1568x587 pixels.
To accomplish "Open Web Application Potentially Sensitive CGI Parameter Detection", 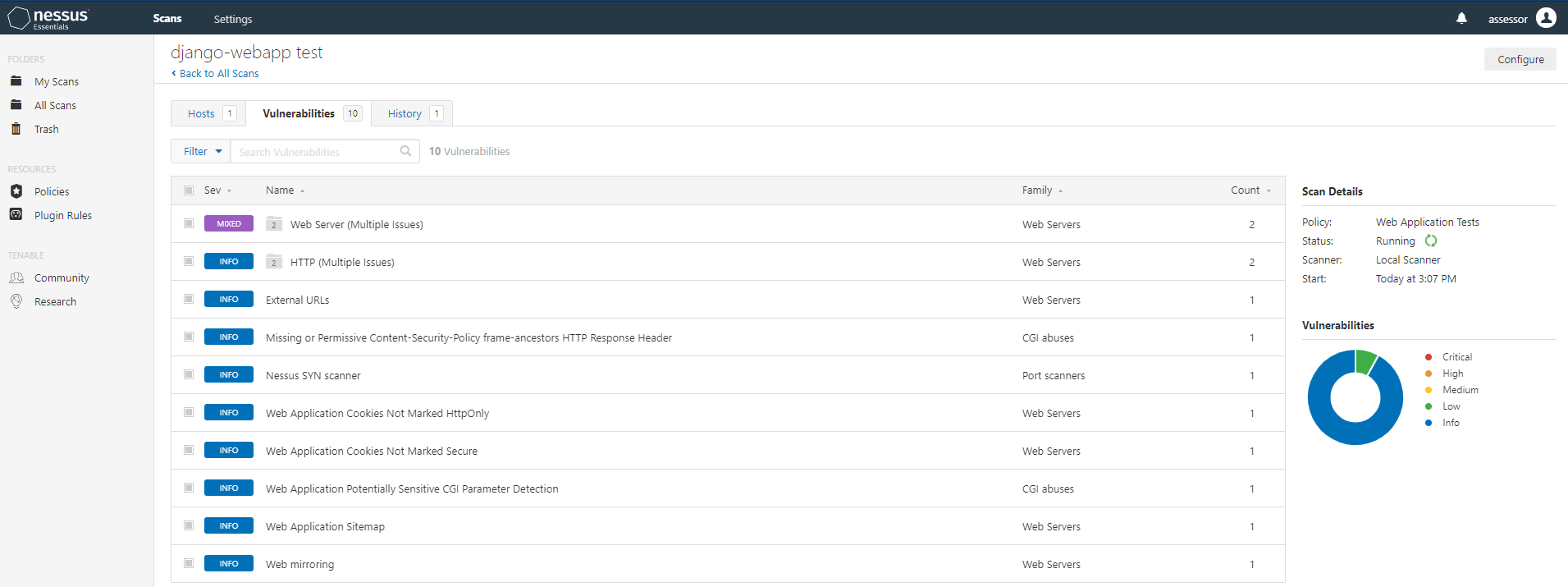I will [728, 488].
